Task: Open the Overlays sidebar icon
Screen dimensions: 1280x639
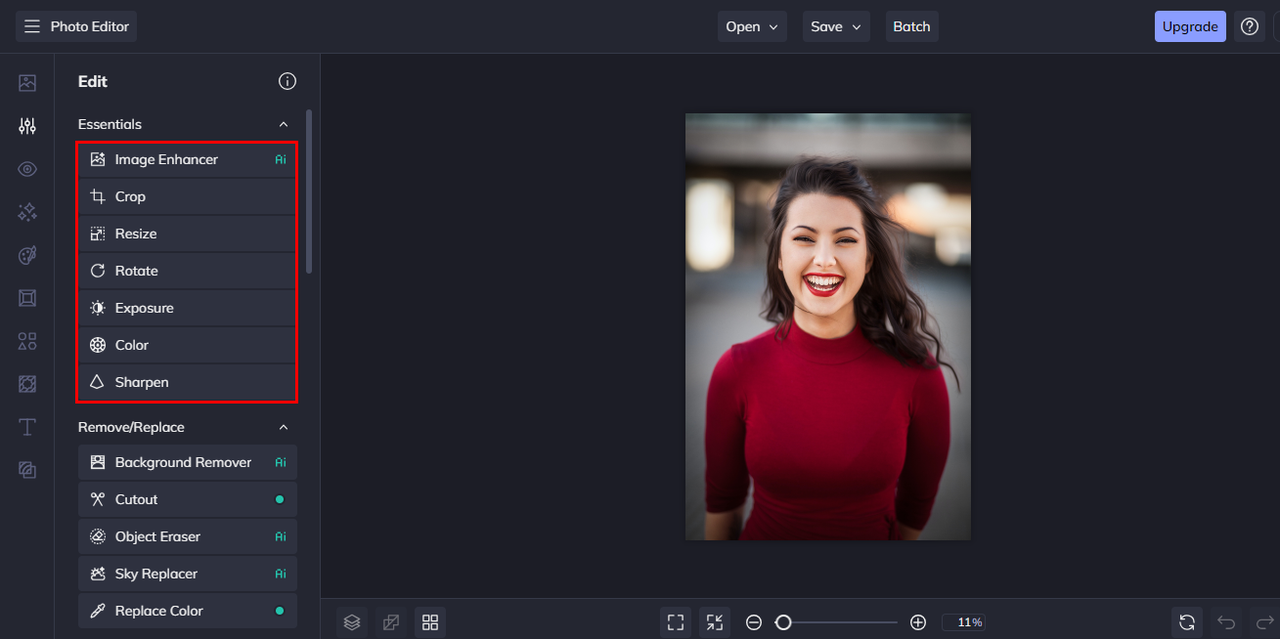Action: (27, 470)
